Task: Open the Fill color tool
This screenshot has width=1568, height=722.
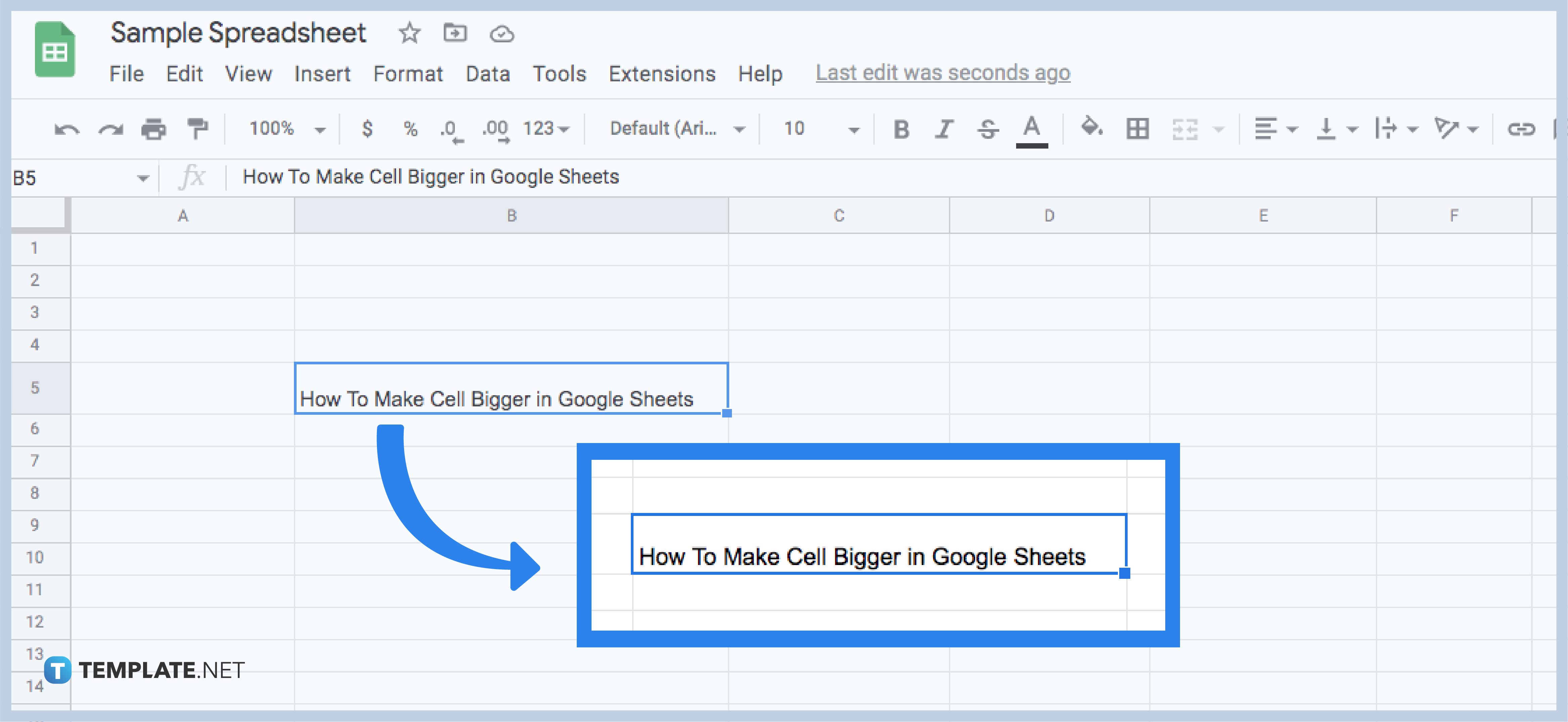Action: coord(1091,128)
